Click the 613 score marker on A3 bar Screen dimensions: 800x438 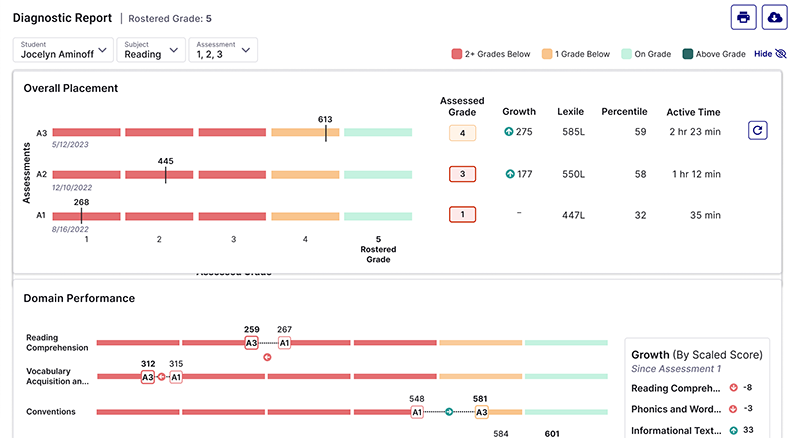tap(325, 132)
